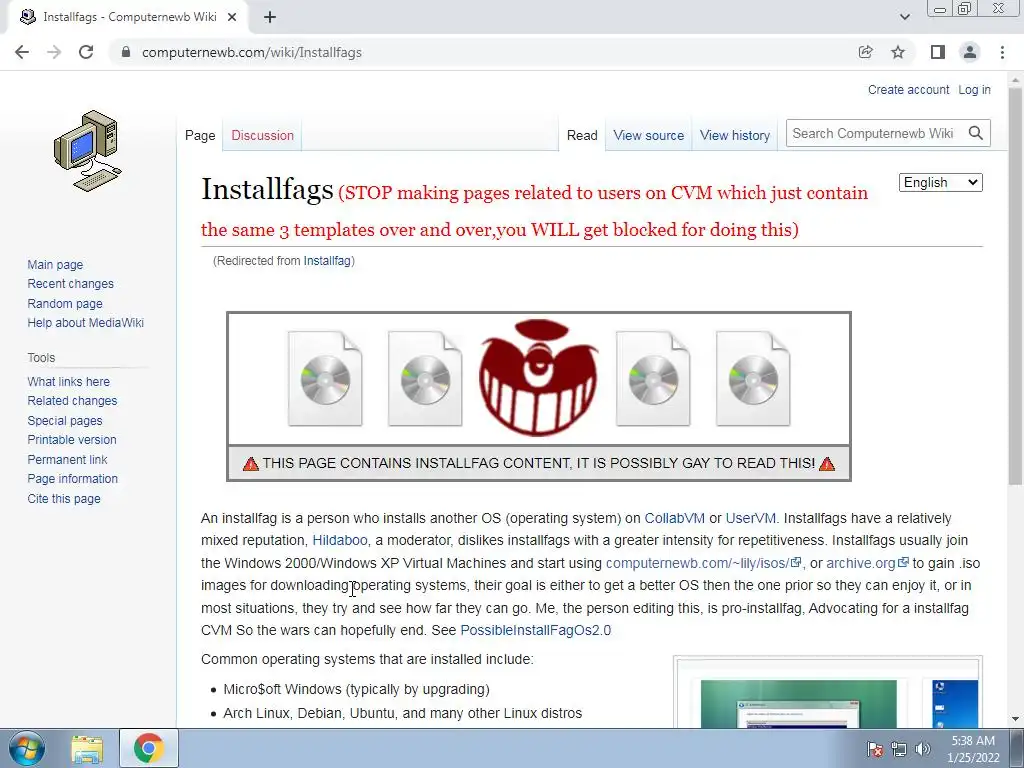Click the browser forward arrow
Screen dimensions: 1024x768
click(54, 52)
